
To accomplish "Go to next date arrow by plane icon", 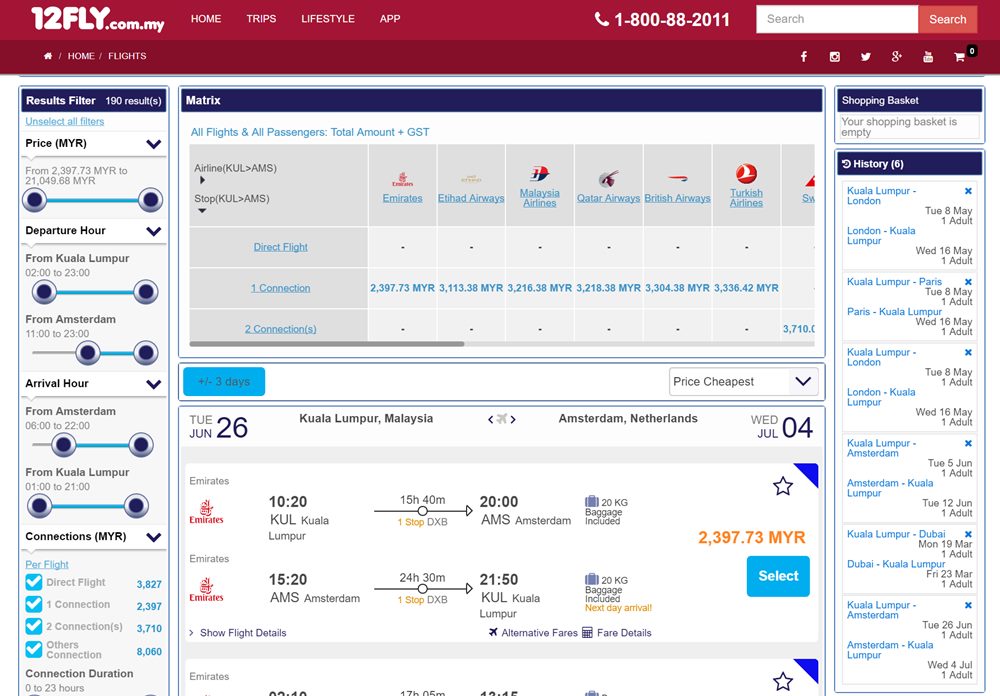I will (513, 419).
